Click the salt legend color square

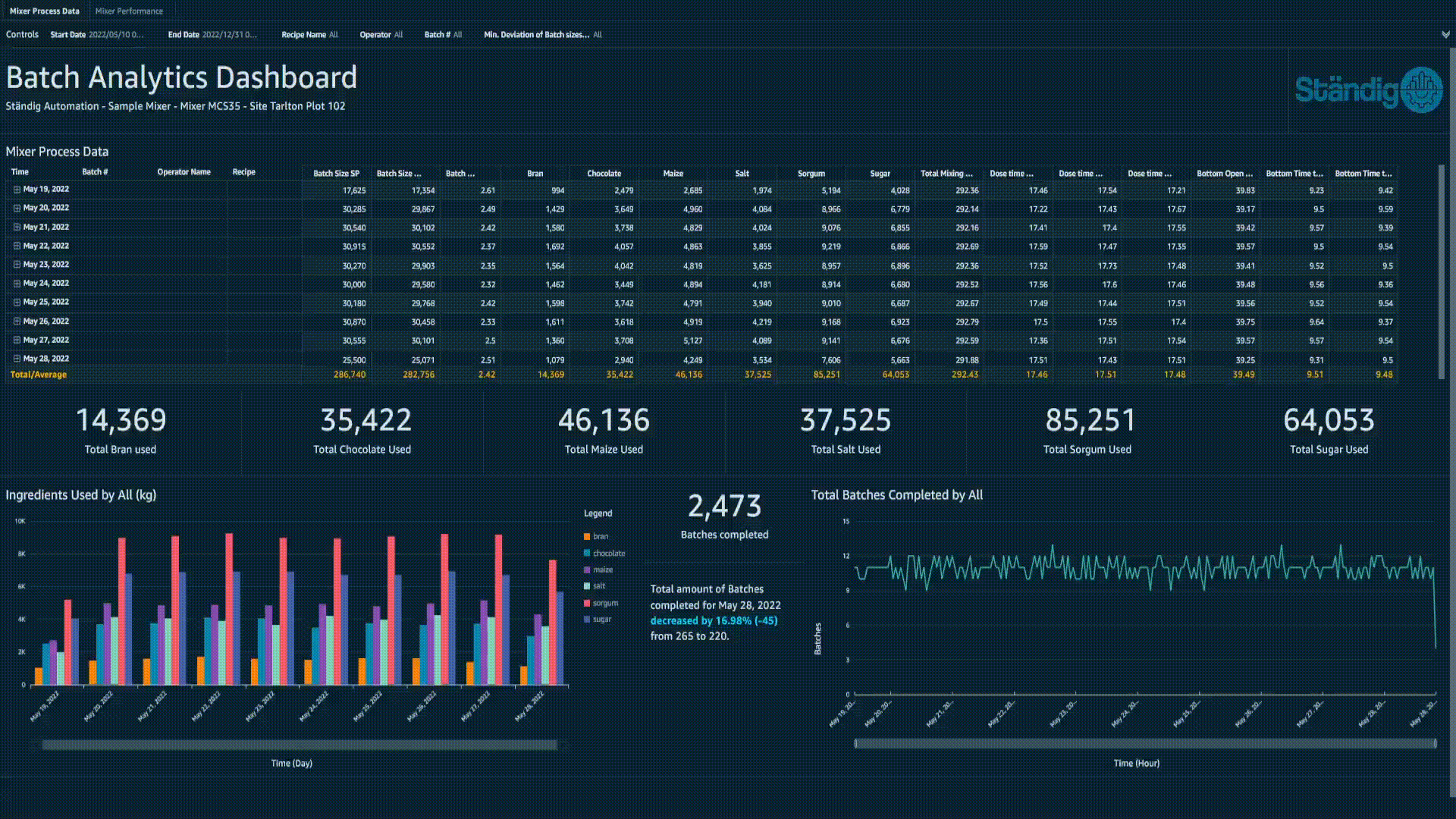click(587, 586)
